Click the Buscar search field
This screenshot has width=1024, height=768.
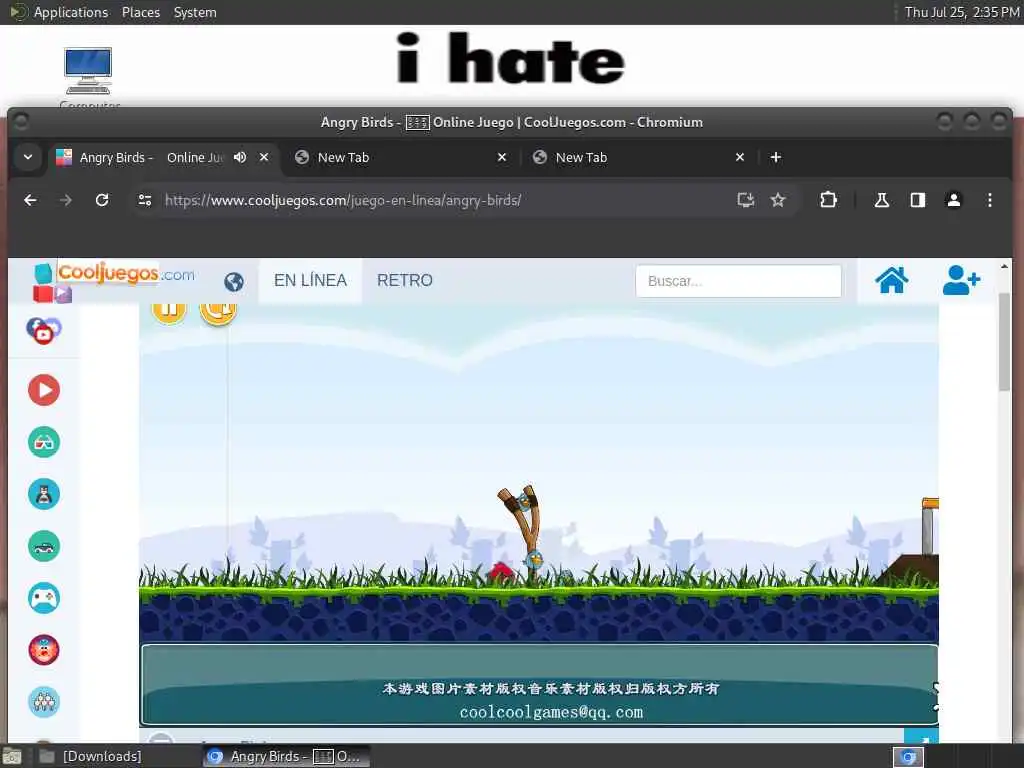coord(738,281)
